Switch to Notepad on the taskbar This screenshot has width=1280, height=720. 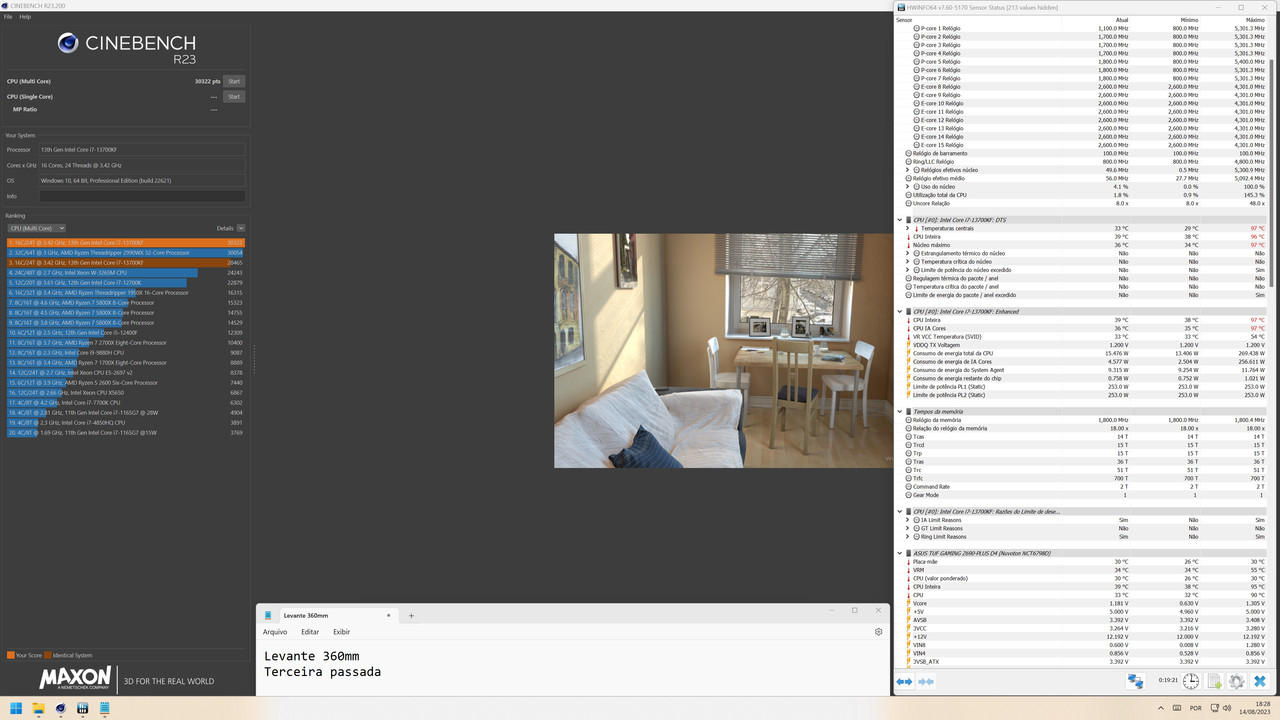coord(104,708)
